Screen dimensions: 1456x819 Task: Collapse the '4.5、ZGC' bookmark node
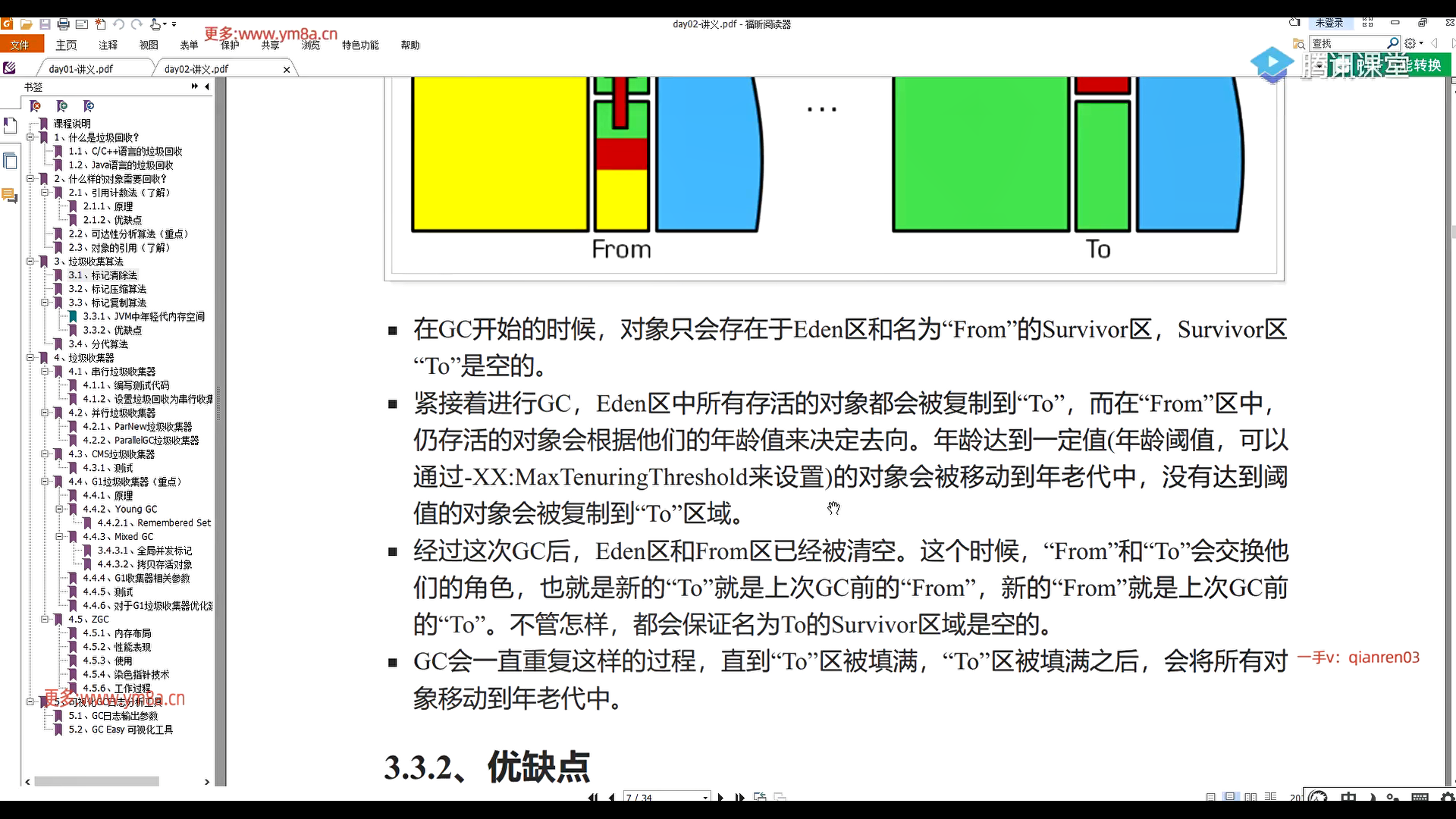[x=45, y=620]
